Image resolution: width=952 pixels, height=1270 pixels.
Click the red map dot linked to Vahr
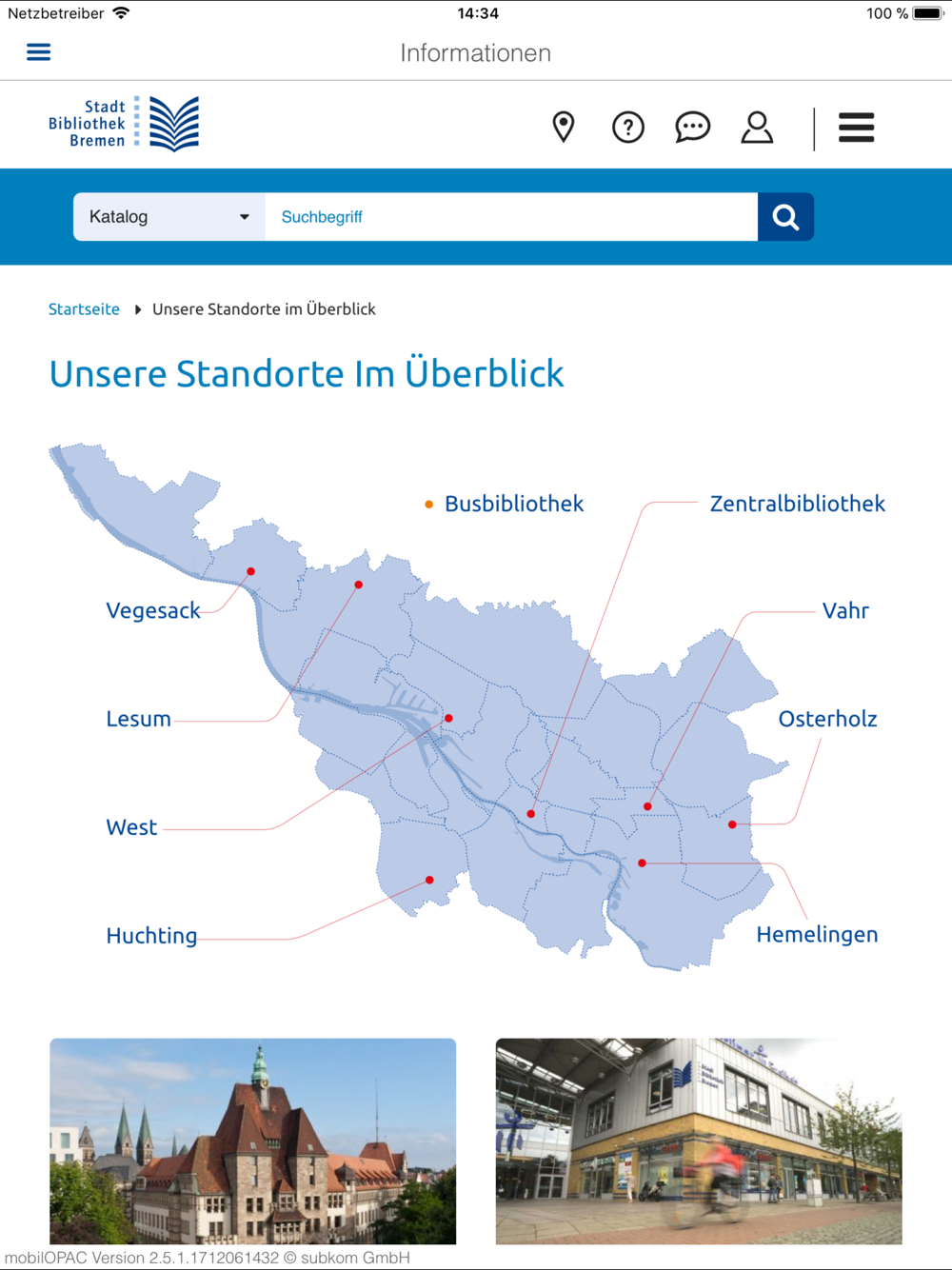pyautogui.click(x=647, y=806)
